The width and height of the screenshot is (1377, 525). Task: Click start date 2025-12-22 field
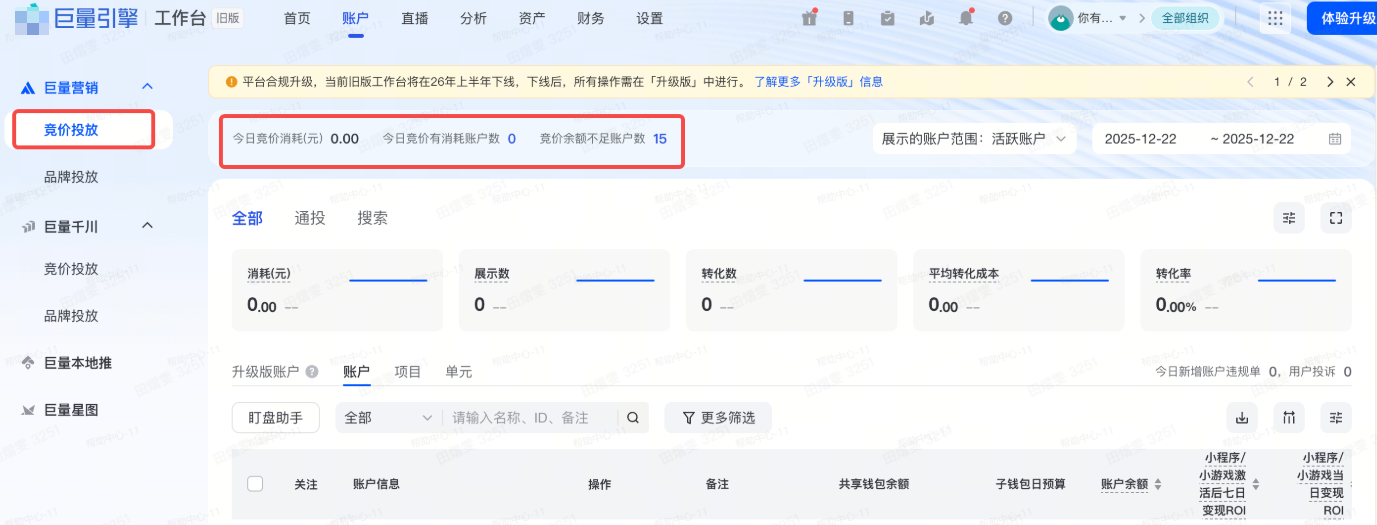coord(1140,139)
